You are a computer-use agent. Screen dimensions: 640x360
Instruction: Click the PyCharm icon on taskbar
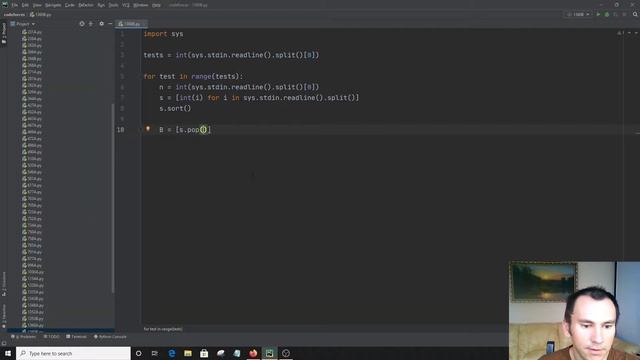pyautogui.click(x=269, y=353)
